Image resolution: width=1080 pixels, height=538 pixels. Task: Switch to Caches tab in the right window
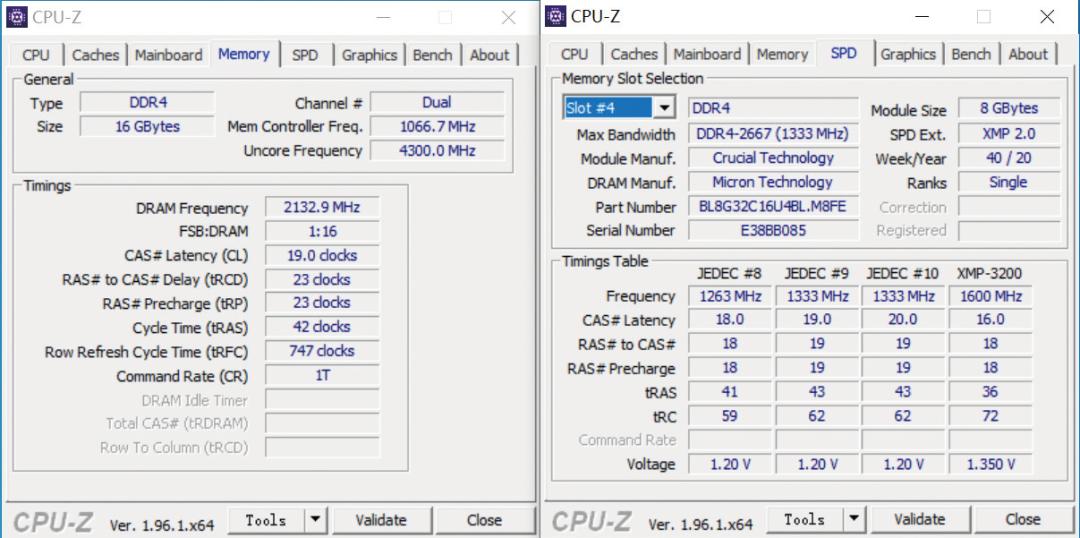tap(634, 54)
